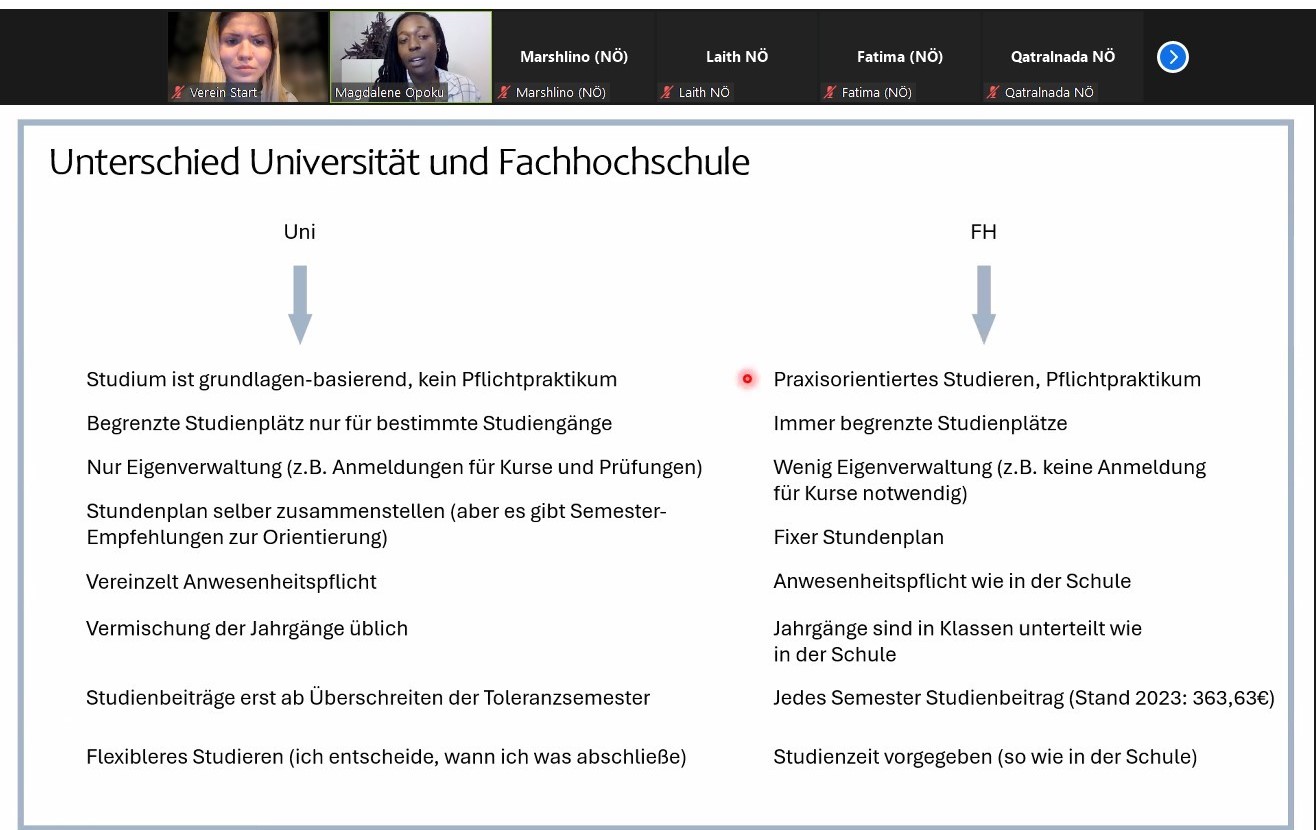This screenshot has width=1316, height=830.
Task: Click 'Vermischung der Jahrgänge üblich'
Action: pos(247,629)
